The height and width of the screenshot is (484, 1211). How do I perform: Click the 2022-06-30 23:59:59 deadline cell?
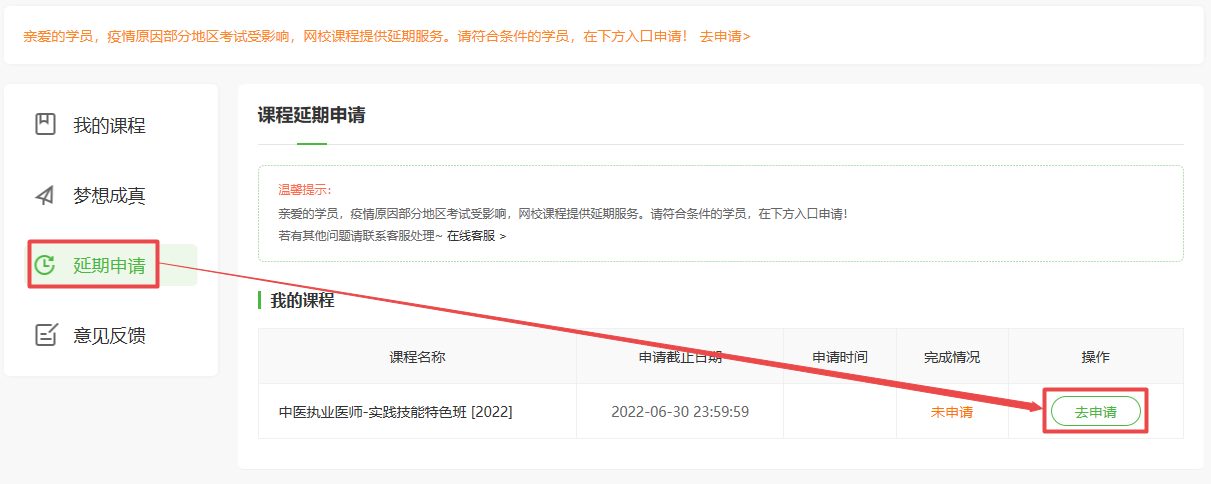(x=680, y=412)
